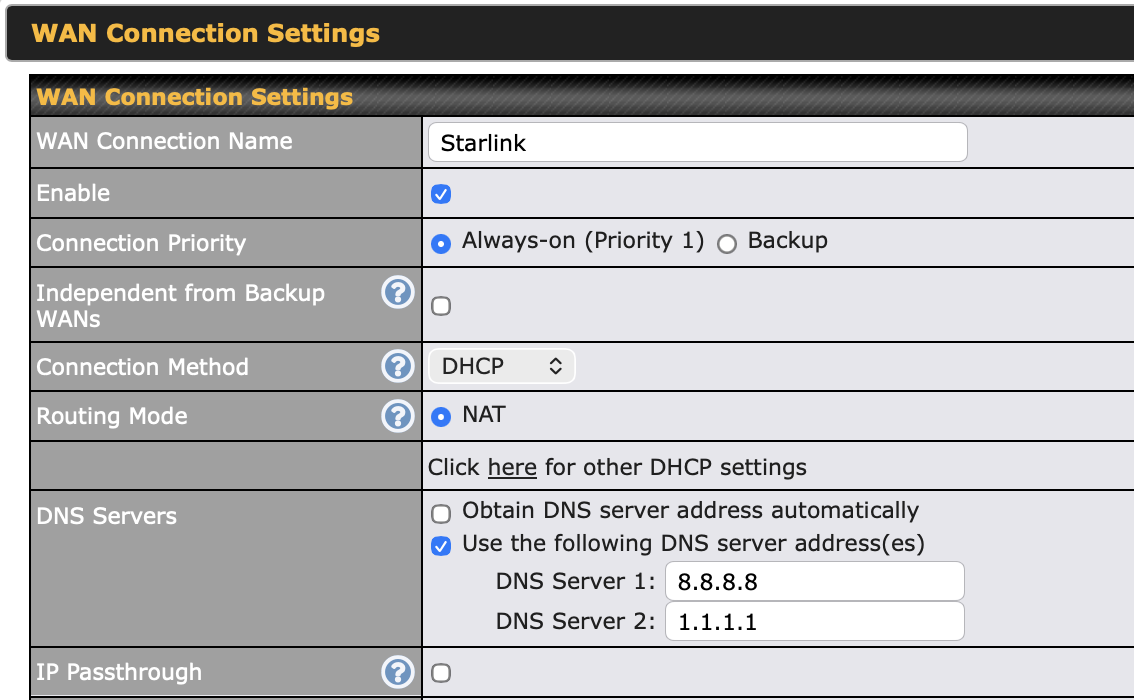The width and height of the screenshot is (1134, 700).
Task: Open help for Independent from Backup WANs
Action: 398,292
